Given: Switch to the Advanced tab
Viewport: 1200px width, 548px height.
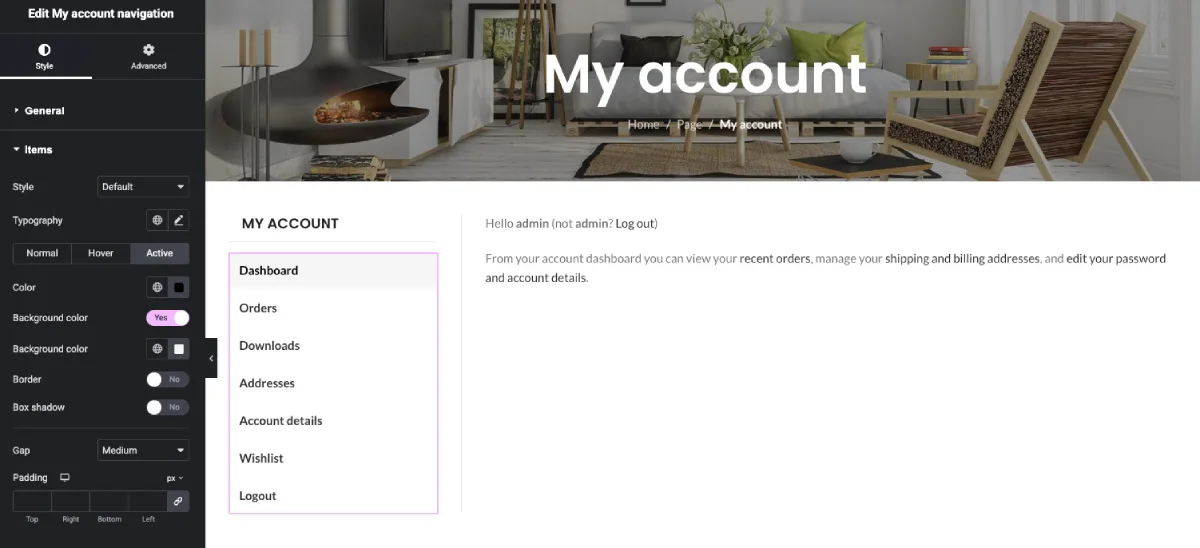Looking at the screenshot, I should click(148, 56).
